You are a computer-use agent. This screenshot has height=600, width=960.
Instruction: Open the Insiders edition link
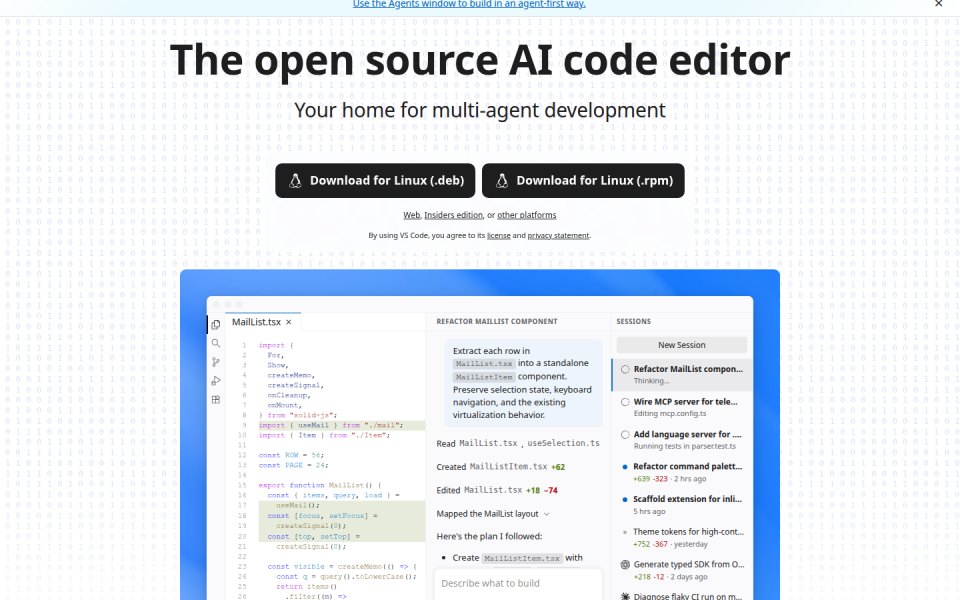[453, 215]
